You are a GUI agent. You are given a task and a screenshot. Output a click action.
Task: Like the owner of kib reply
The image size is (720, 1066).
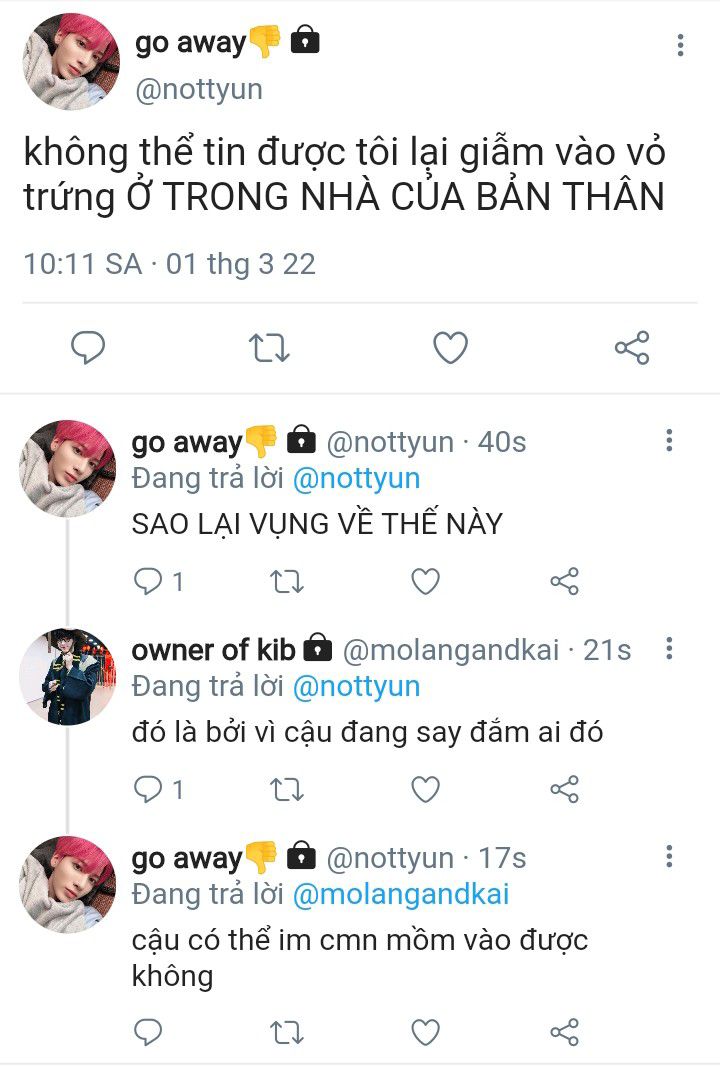[x=426, y=789]
